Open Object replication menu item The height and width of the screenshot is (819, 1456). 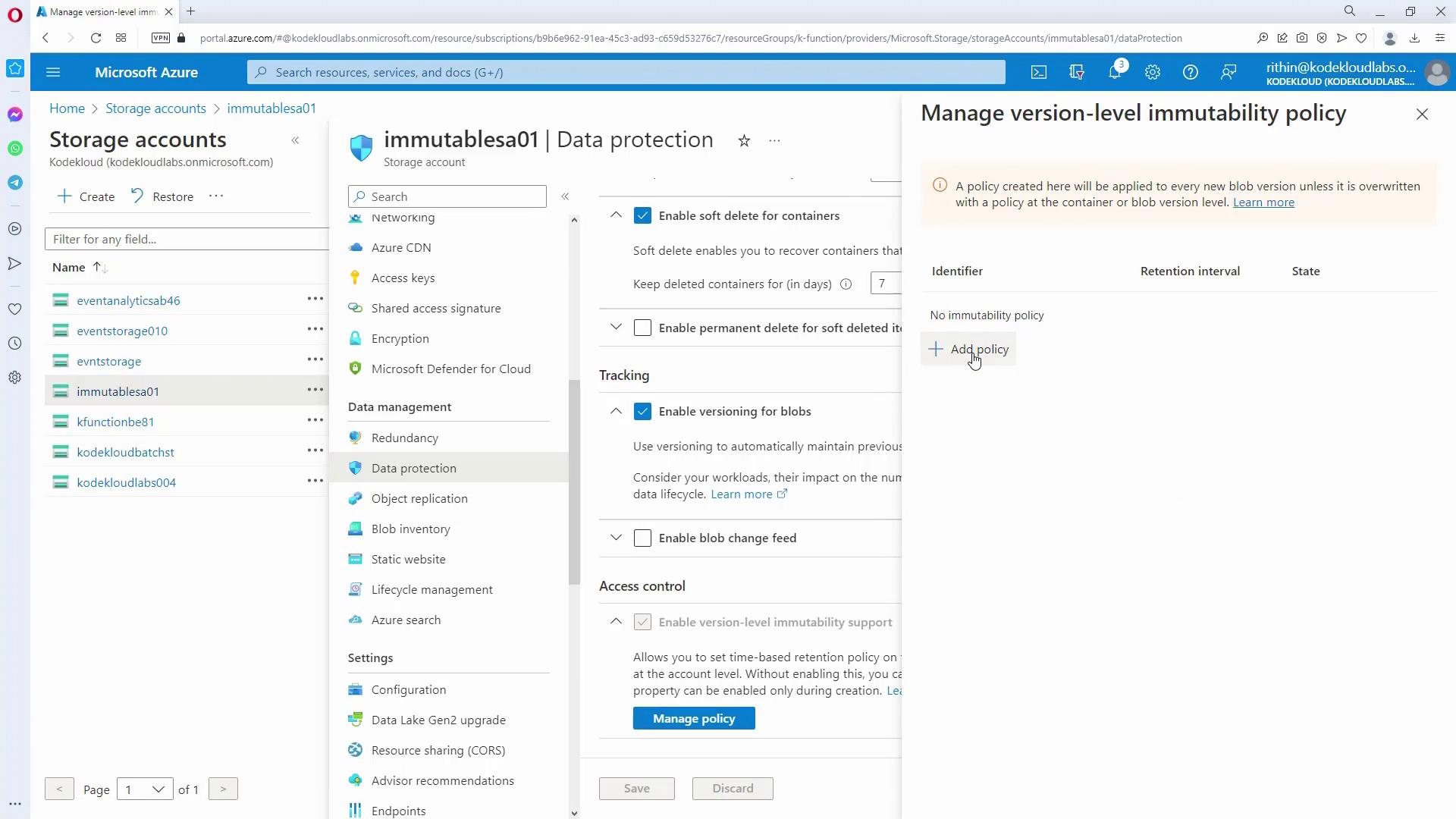click(x=419, y=499)
